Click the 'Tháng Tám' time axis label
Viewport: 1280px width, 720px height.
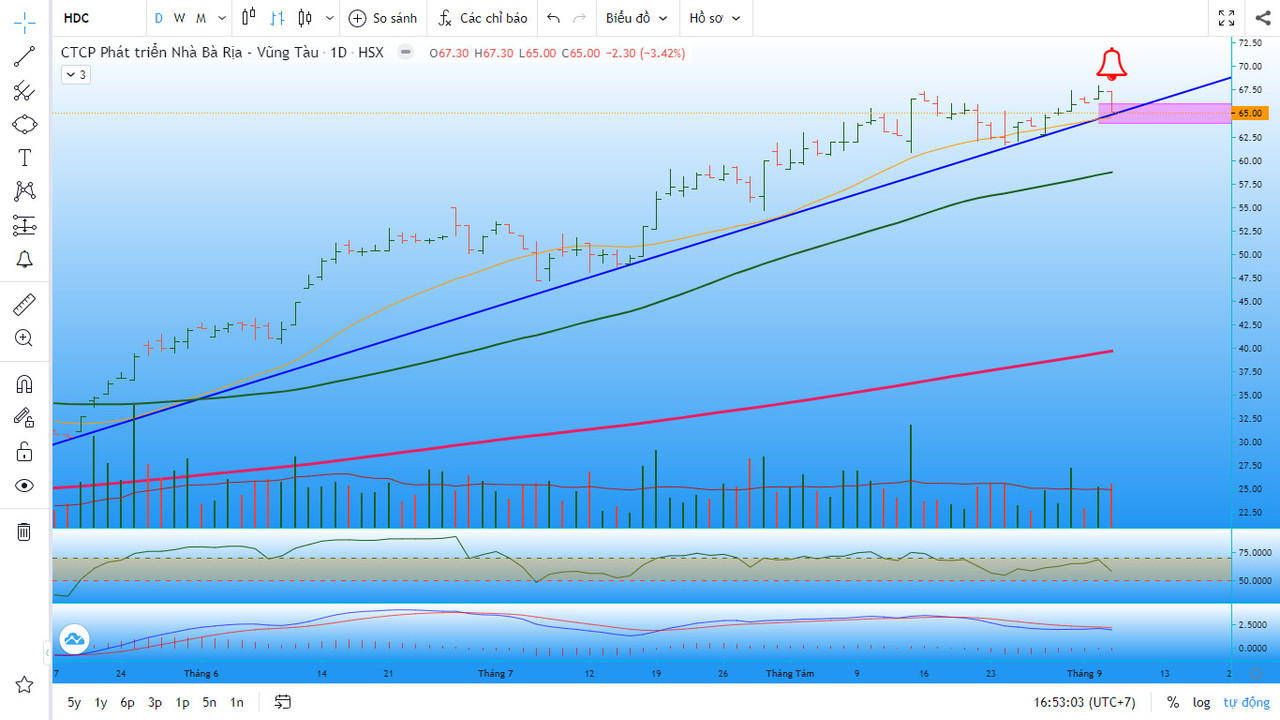[790, 673]
